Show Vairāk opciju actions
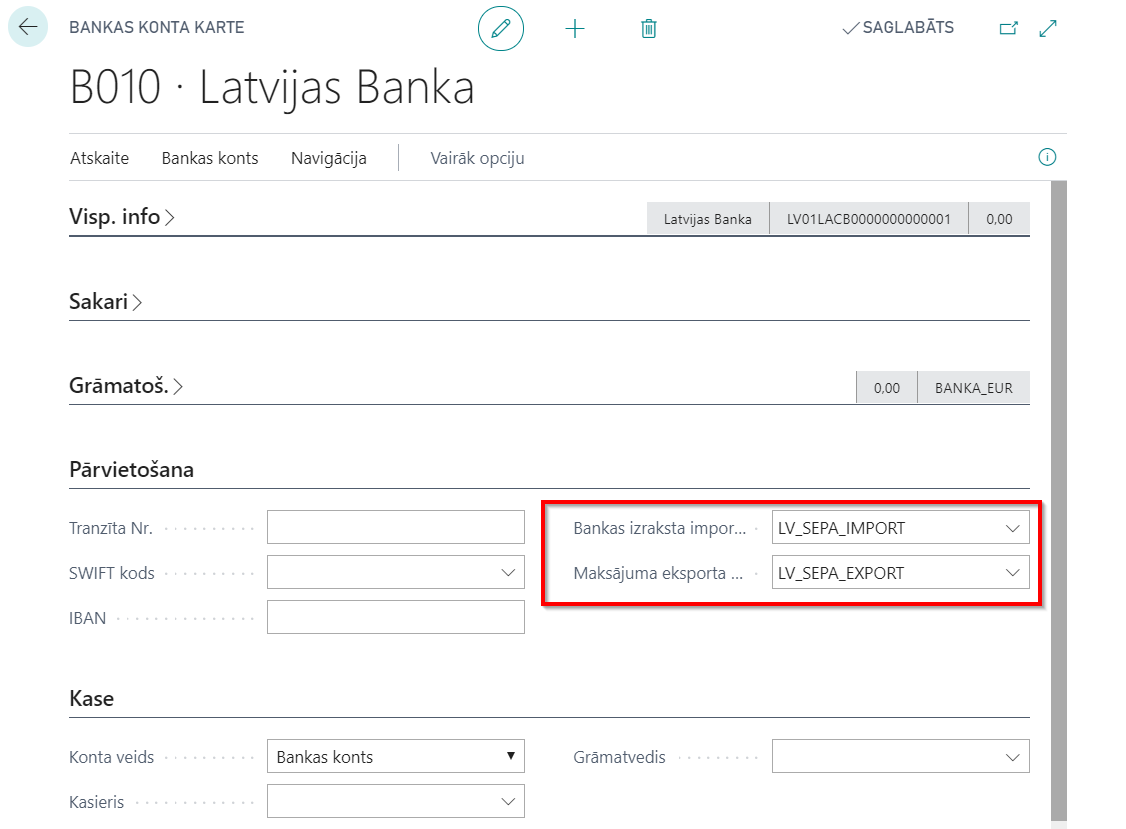 [477, 158]
